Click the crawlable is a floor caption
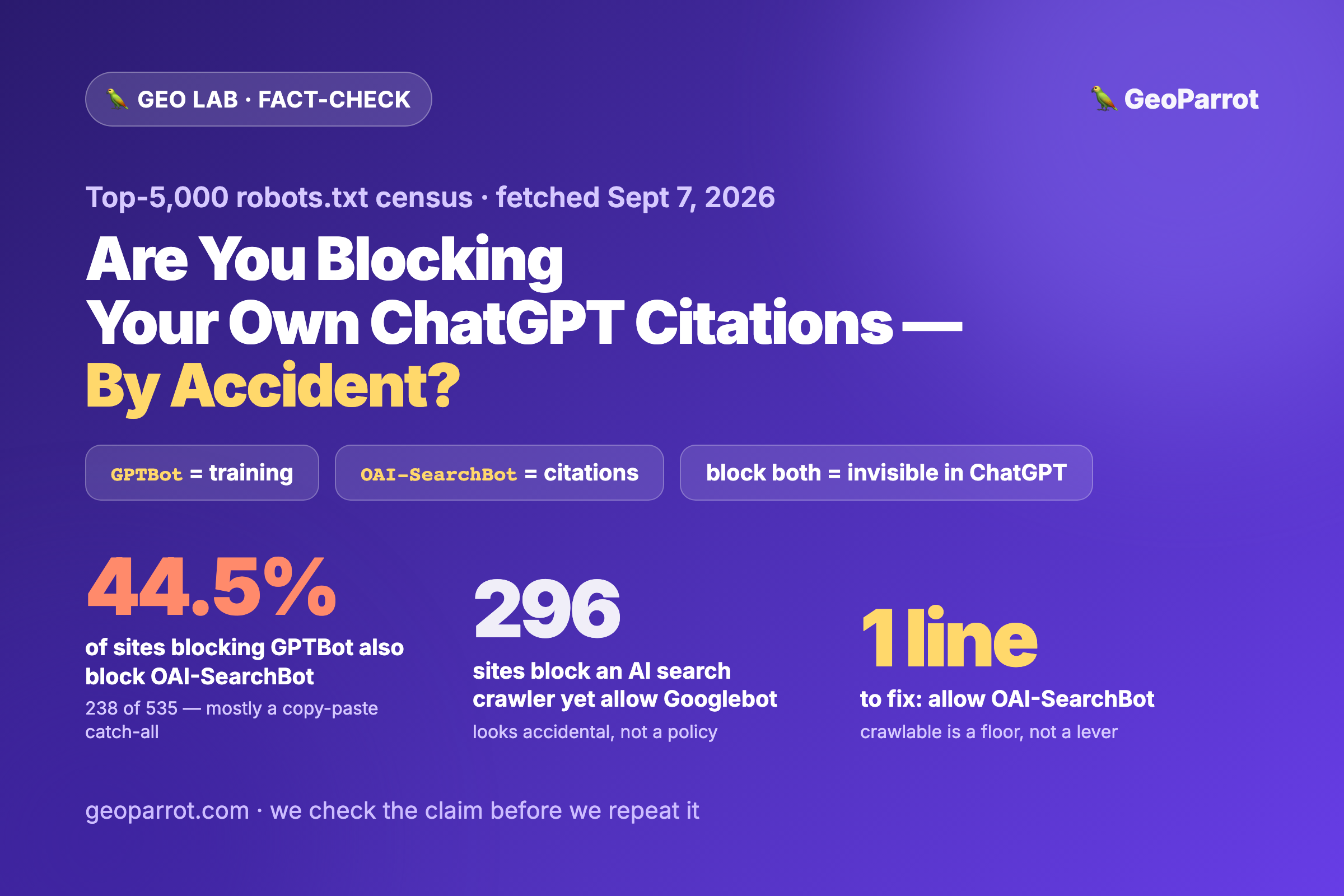The image size is (1344, 896). pos(988,732)
